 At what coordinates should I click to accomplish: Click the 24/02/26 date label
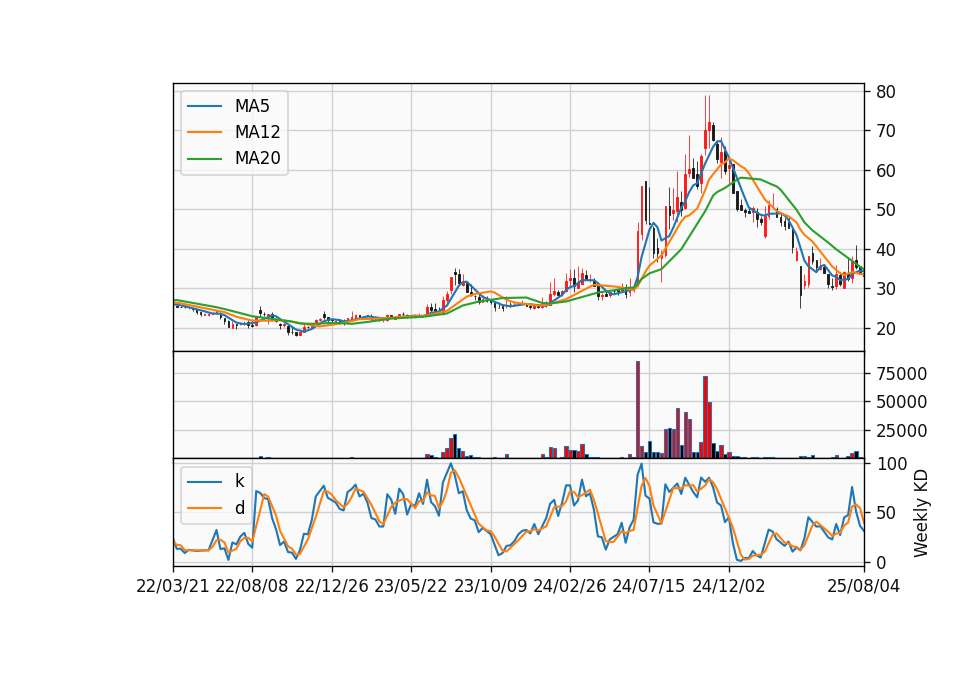point(569,586)
